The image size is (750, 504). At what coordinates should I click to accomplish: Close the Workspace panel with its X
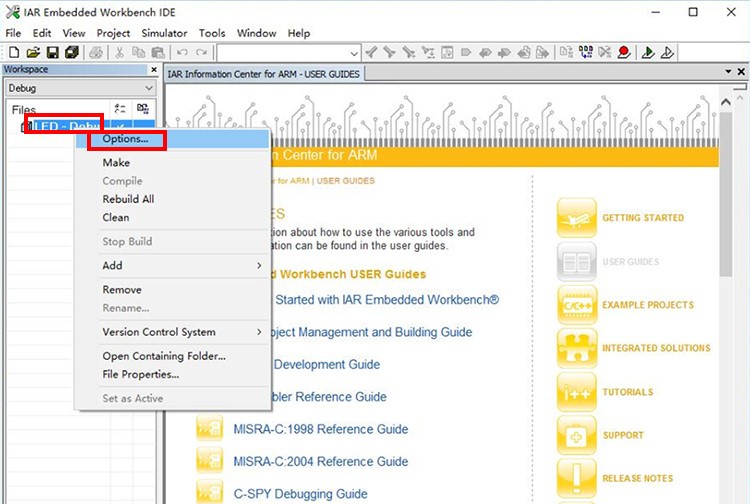[x=153, y=70]
